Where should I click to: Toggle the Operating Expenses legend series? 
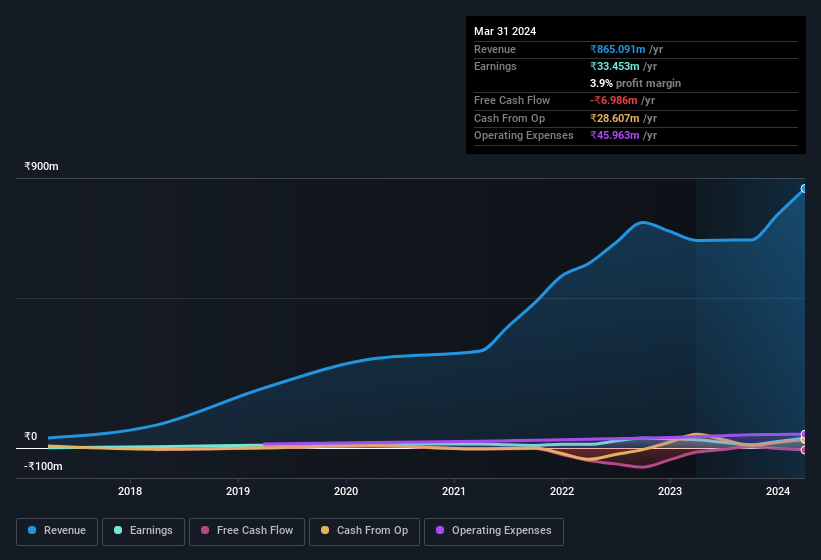point(494,531)
